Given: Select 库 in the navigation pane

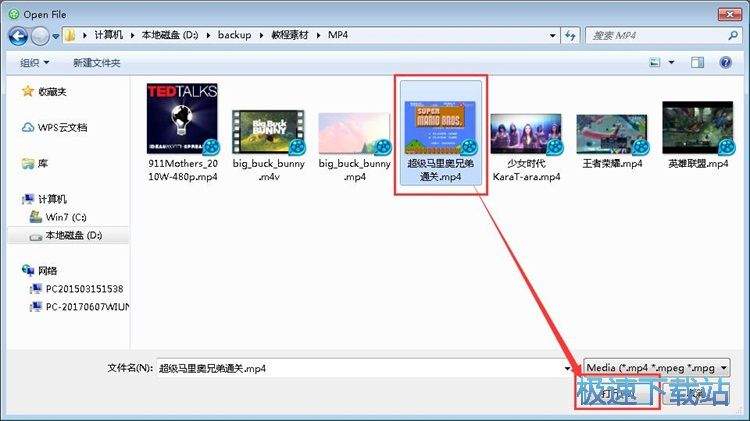Looking at the screenshot, I should click(x=43, y=164).
